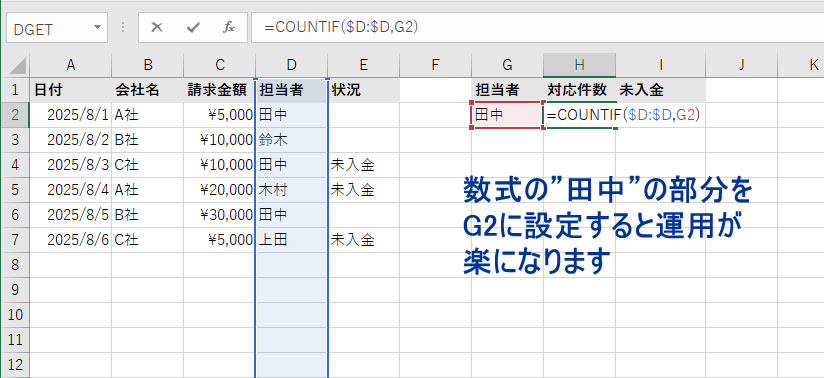Select the 対応件数 header cell
824x378 pixels.
579,90
